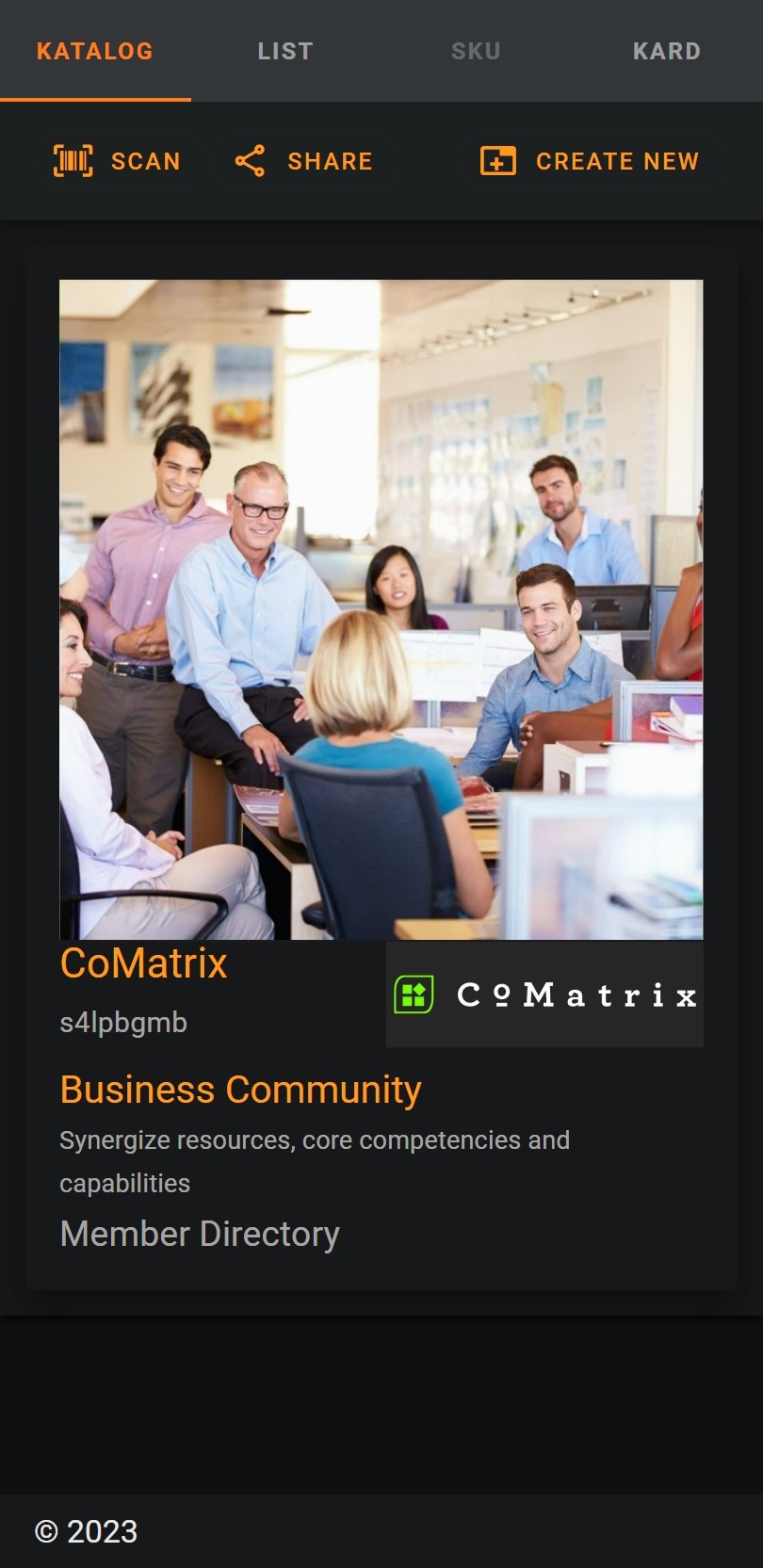This screenshot has height=1568, width=763.
Task: Tap the CREATE NEW button label
Action: pos(618,161)
